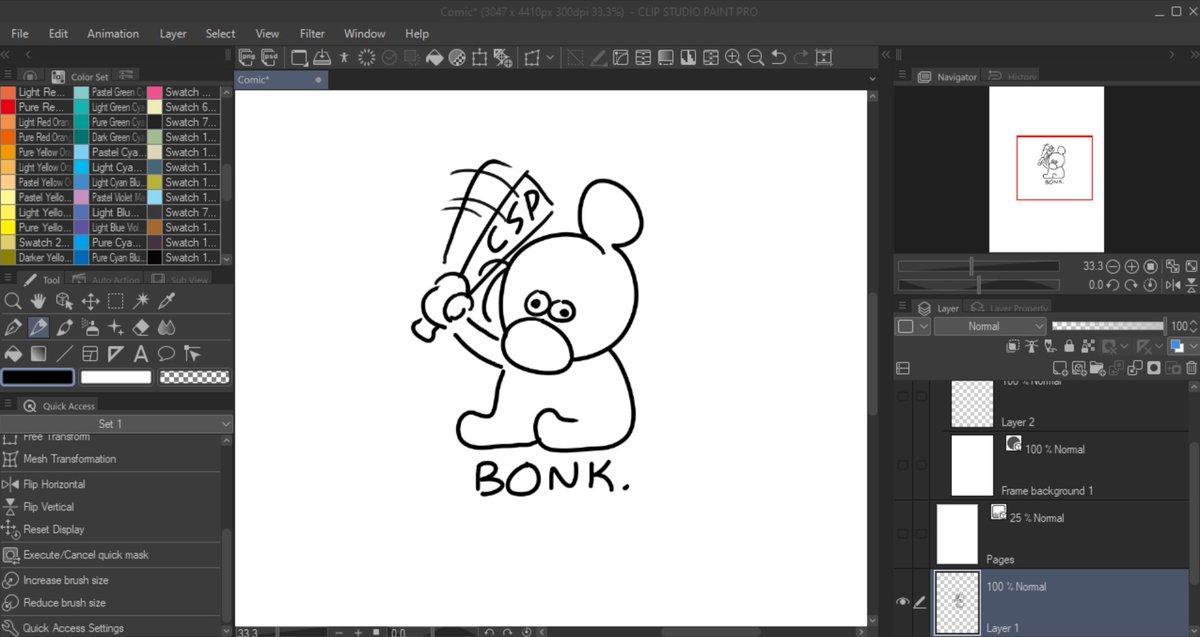
Task: Select the Auto select magic wand tool
Action: pos(142,301)
